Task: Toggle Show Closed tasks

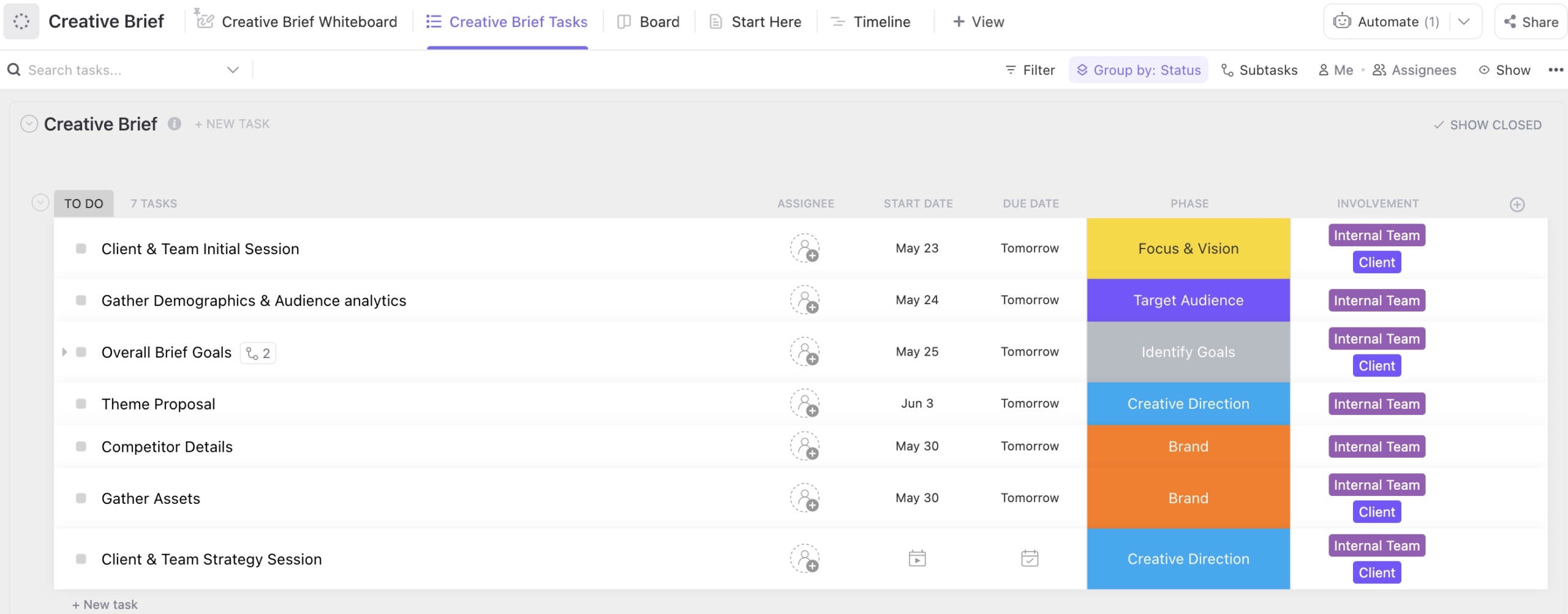Action: point(1487,125)
